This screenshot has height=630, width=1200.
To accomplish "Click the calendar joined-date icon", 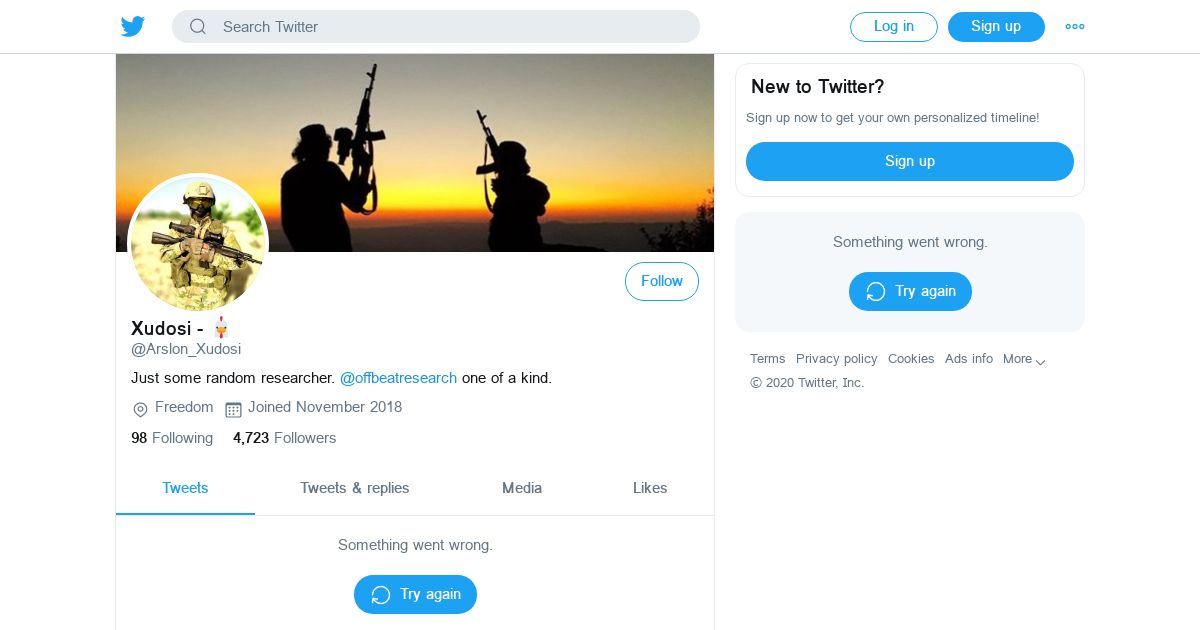I will 233,409.
